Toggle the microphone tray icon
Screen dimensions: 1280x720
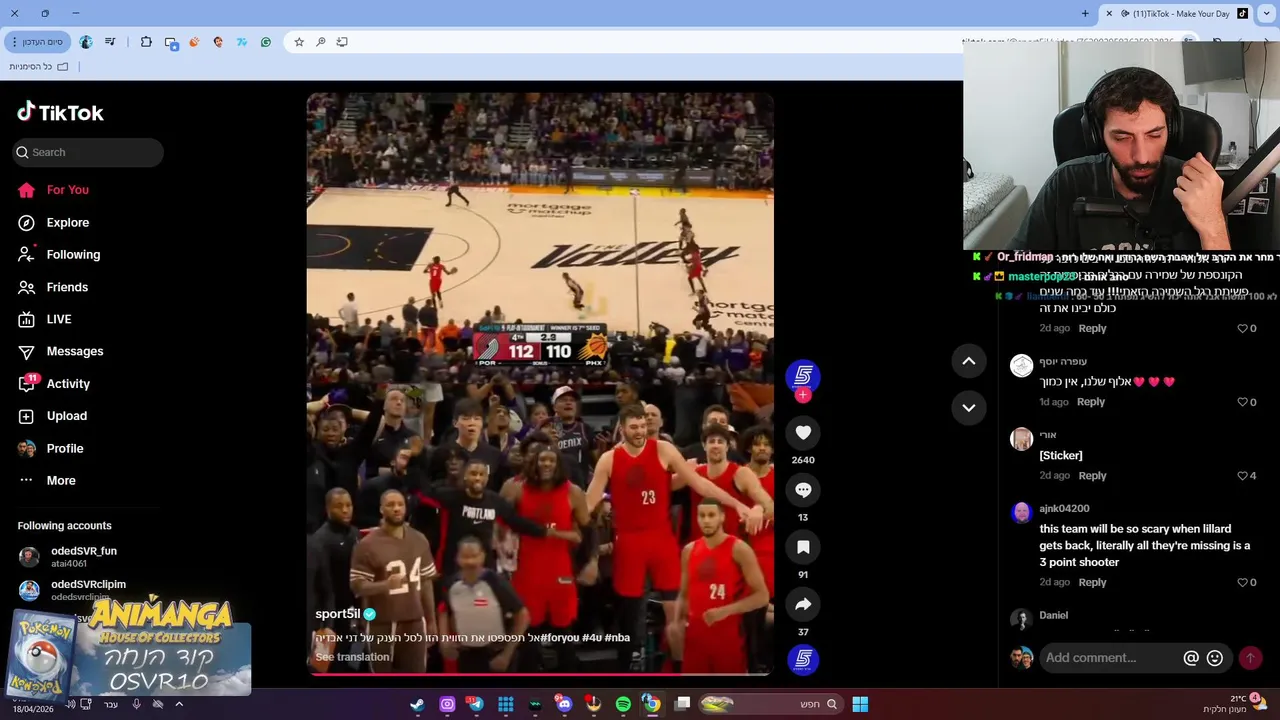136,704
